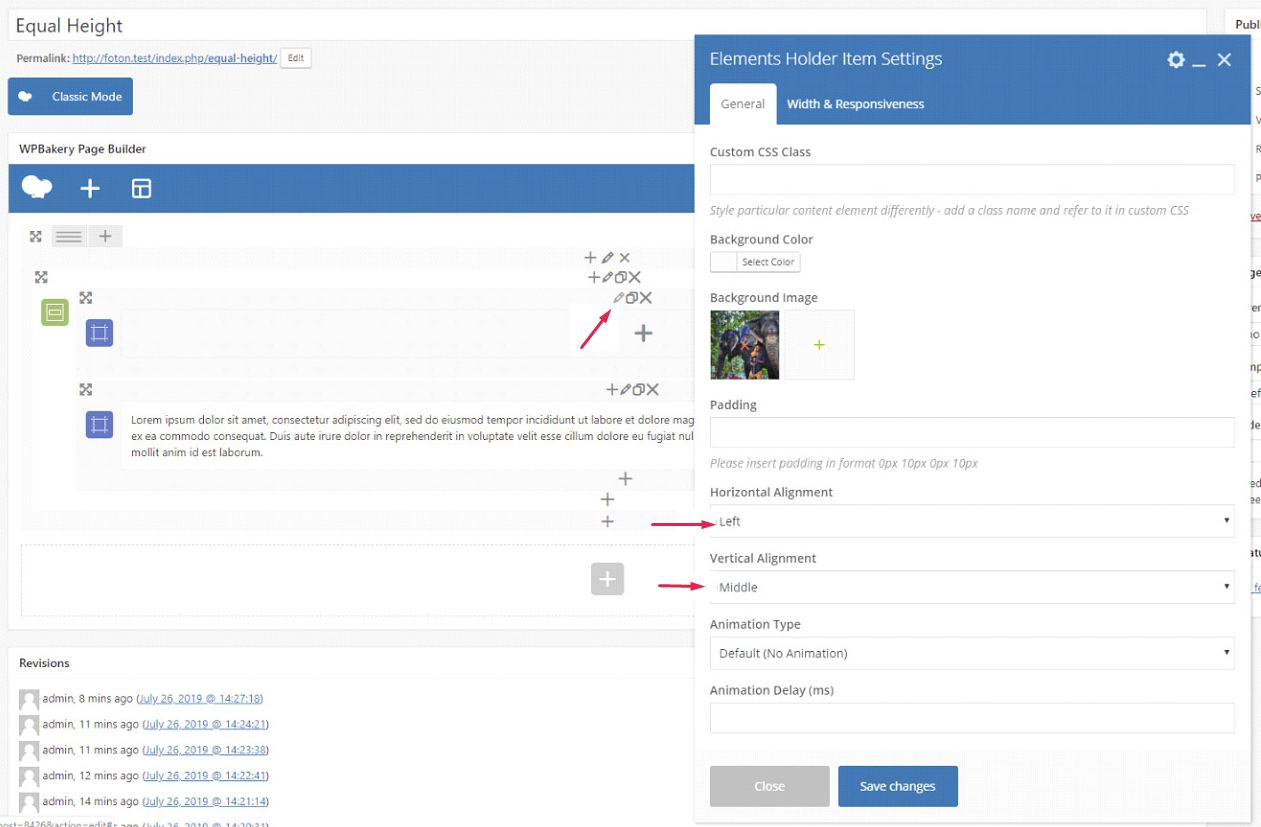Click the row layout lines icon
Screen dimensions: 1261x827
coord(69,237)
